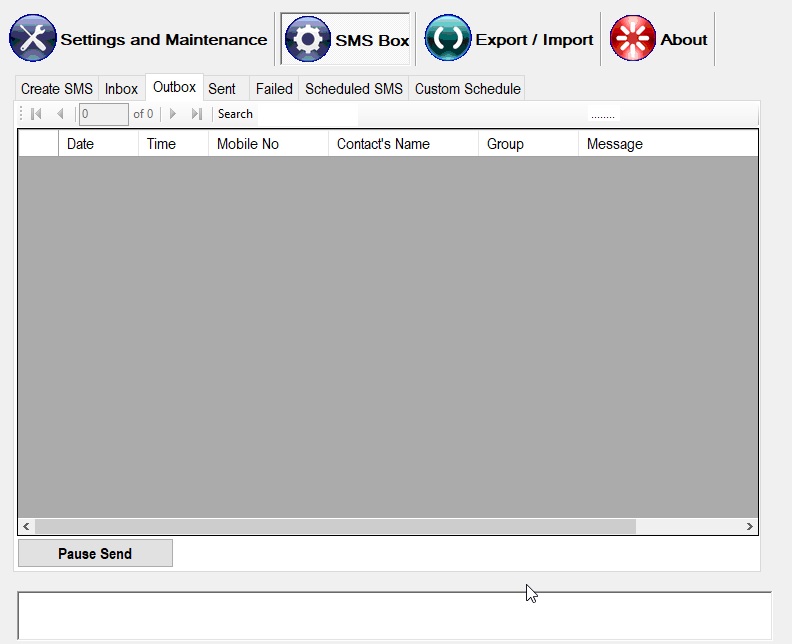Click the Group column header
This screenshot has width=792, height=644.
point(528,144)
